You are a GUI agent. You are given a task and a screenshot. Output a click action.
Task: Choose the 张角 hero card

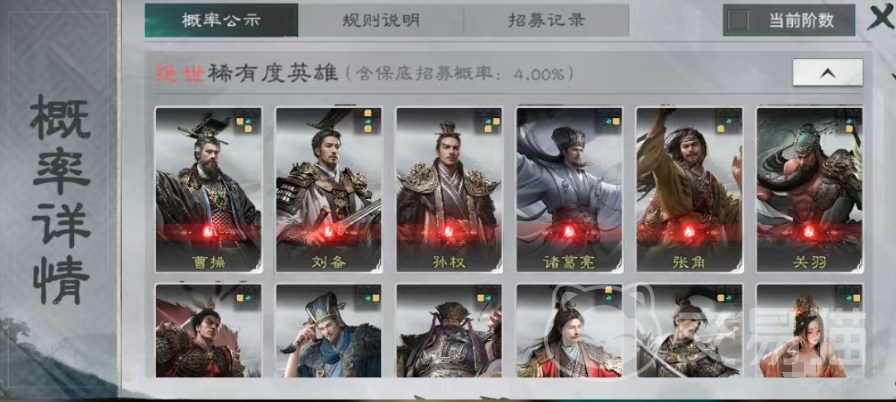(x=690, y=190)
